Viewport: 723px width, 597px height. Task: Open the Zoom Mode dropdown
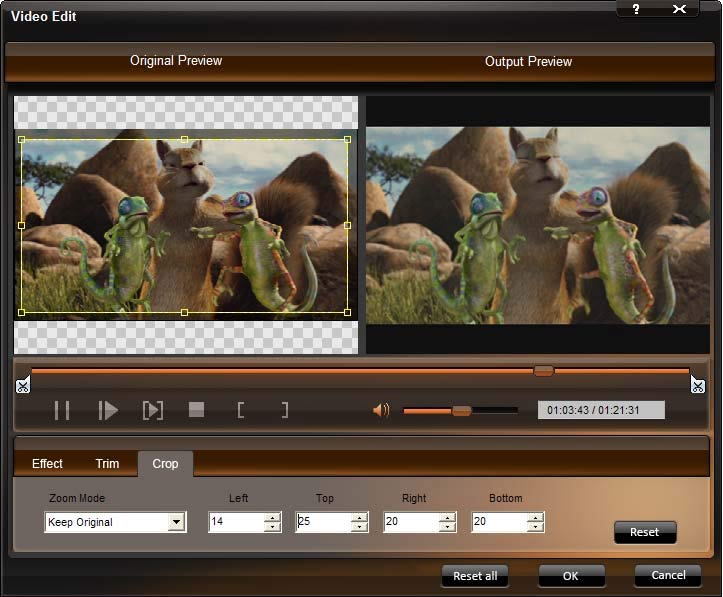click(x=176, y=522)
